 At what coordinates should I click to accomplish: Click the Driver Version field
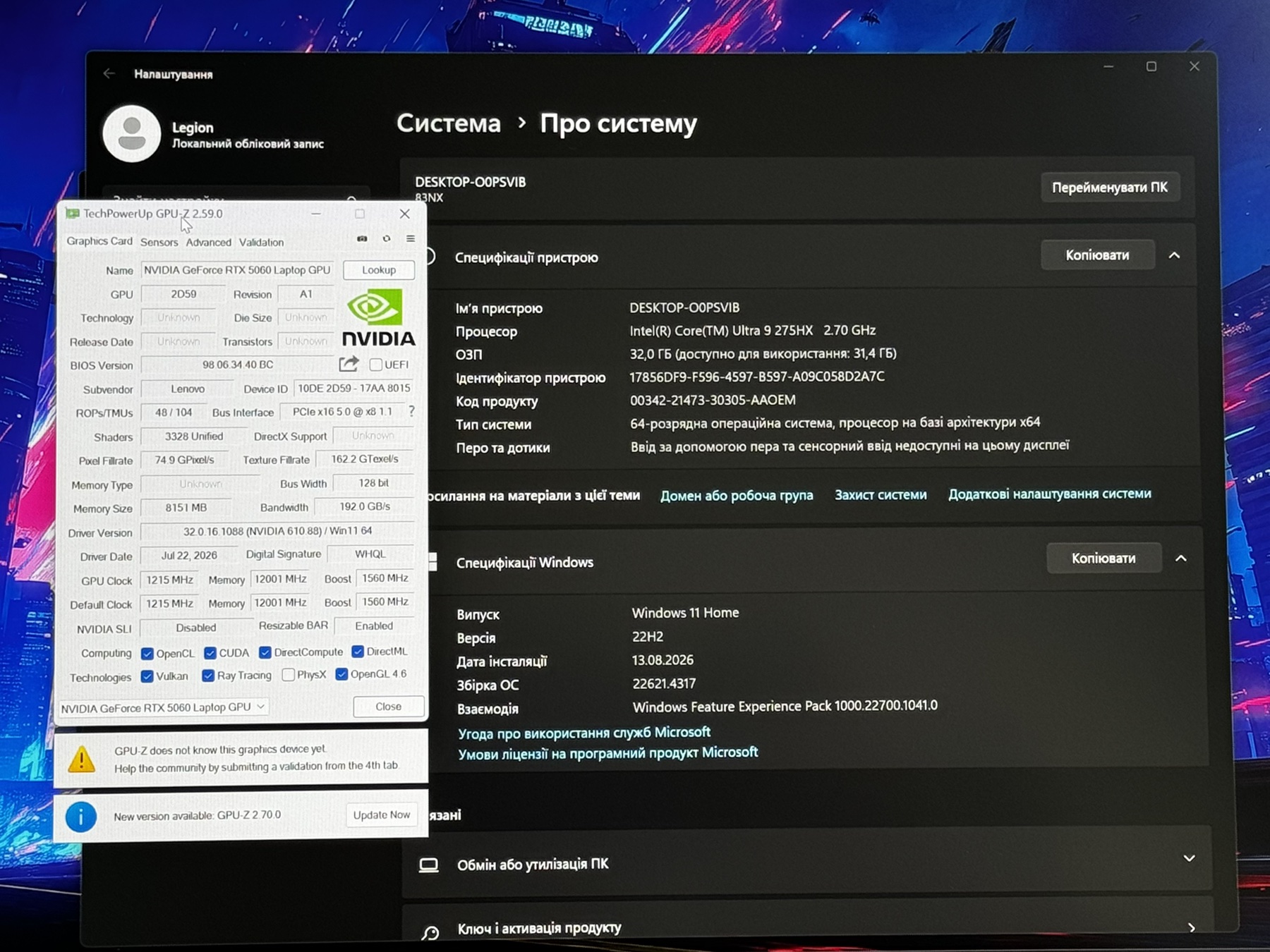coord(277,531)
